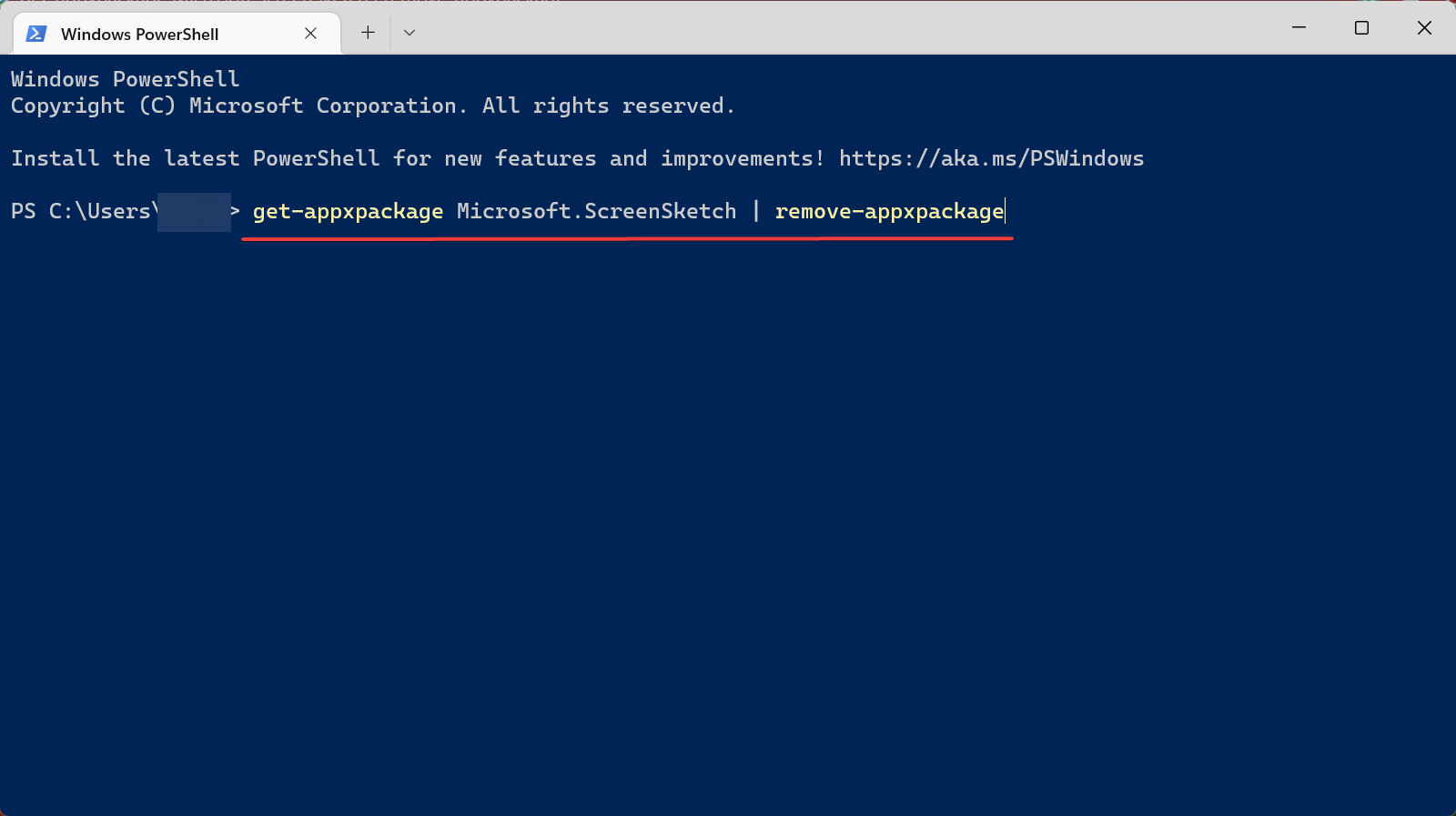
Task: Expand the new tab profile dropdown chevron
Action: (409, 32)
